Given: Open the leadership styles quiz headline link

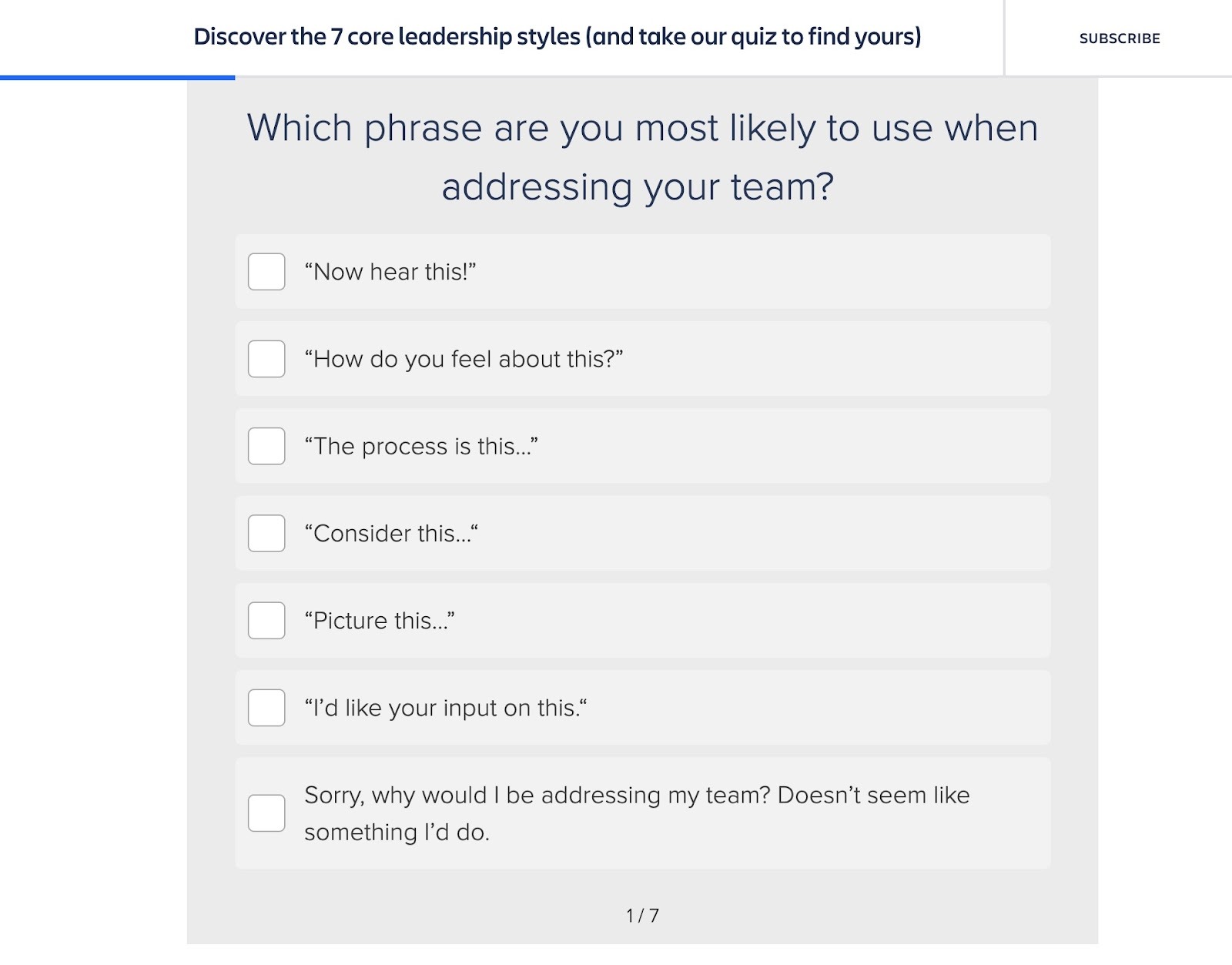Looking at the screenshot, I should [558, 35].
